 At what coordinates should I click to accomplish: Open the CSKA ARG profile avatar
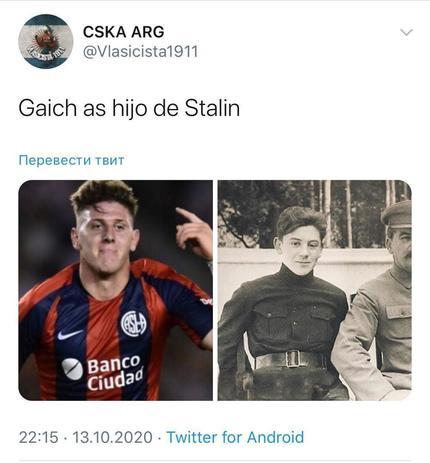(46, 41)
